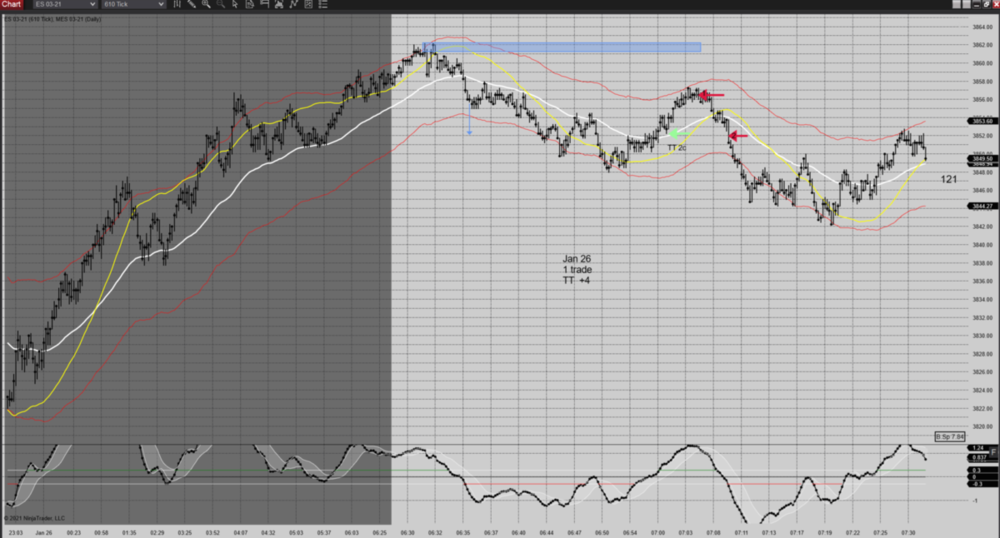This screenshot has height=538, width=1000.
Task: Click the blue rectangle drawing on chart
Action: pos(562,47)
